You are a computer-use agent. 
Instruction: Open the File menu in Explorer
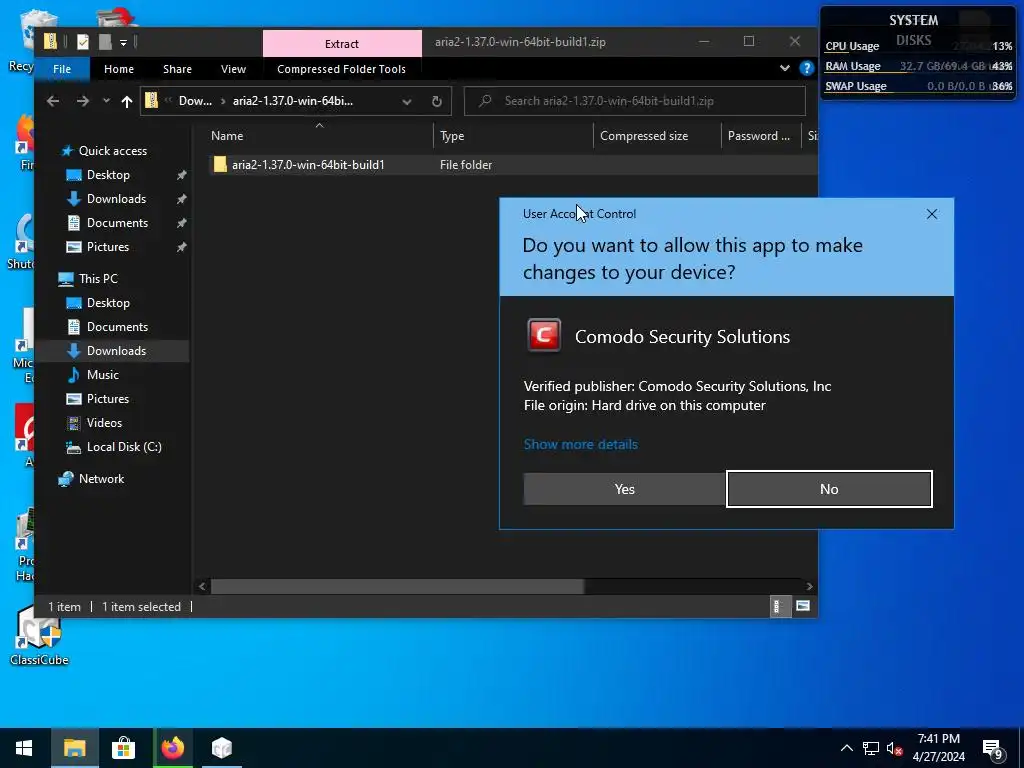[x=62, y=69]
